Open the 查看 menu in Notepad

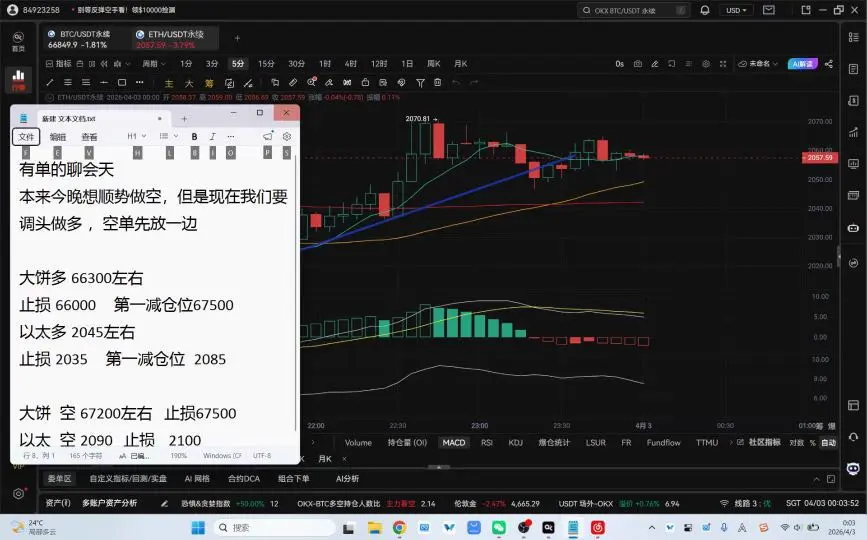click(89, 137)
